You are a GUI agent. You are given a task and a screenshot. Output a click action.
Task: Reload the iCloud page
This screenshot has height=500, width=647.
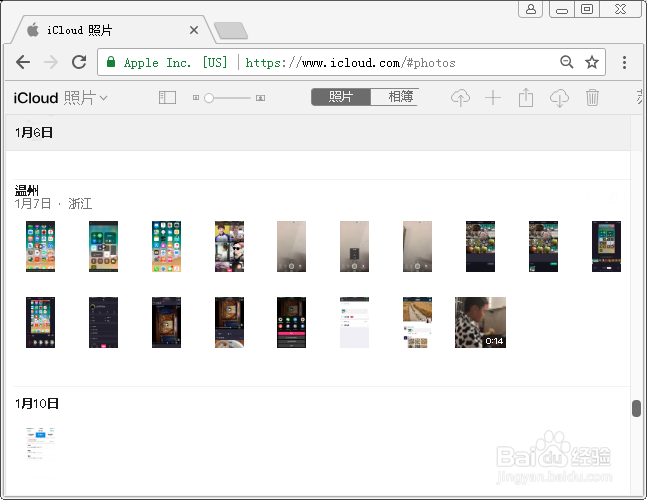point(79,62)
